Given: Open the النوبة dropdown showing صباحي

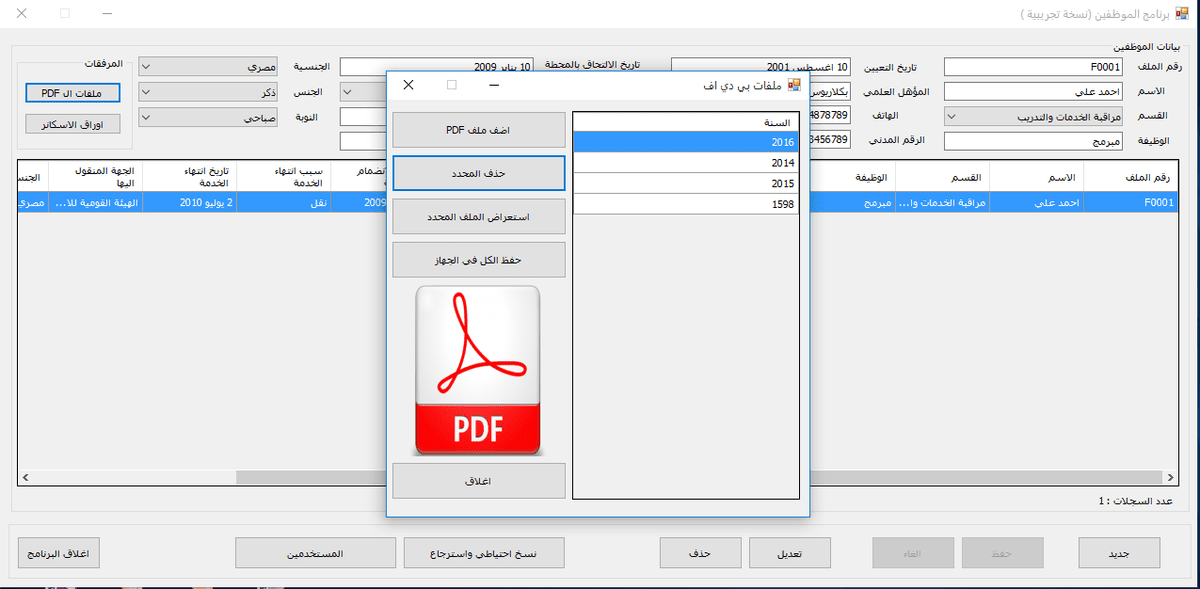Looking at the screenshot, I should (208, 117).
